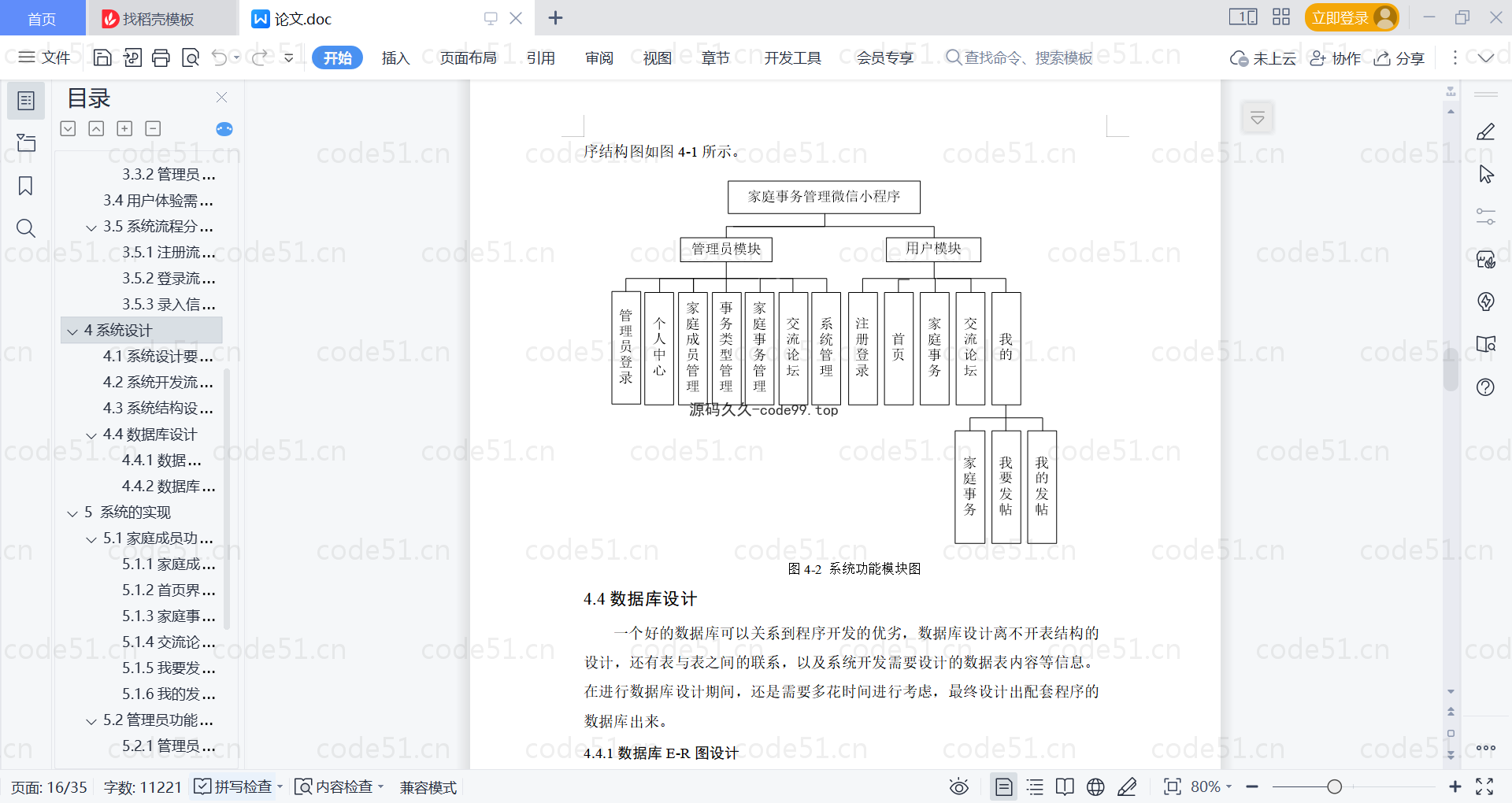The width and height of the screenshot is (1512, 803).
Task: Click the 协作 collaboration button
Action: [x=1335, y=58]
